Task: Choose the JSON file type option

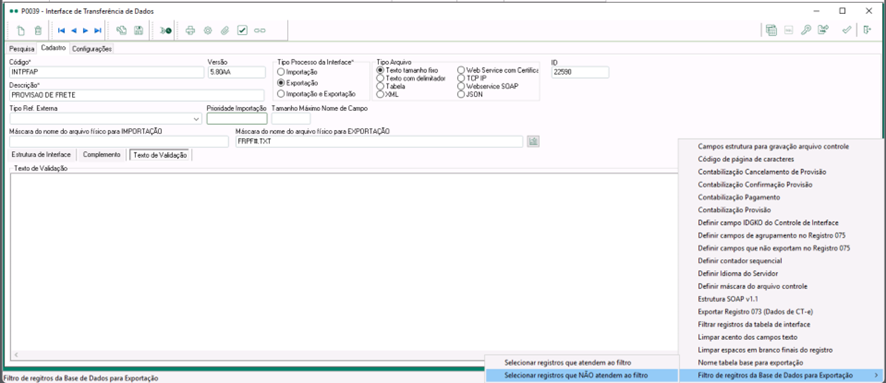Action: tap(470, 94)
